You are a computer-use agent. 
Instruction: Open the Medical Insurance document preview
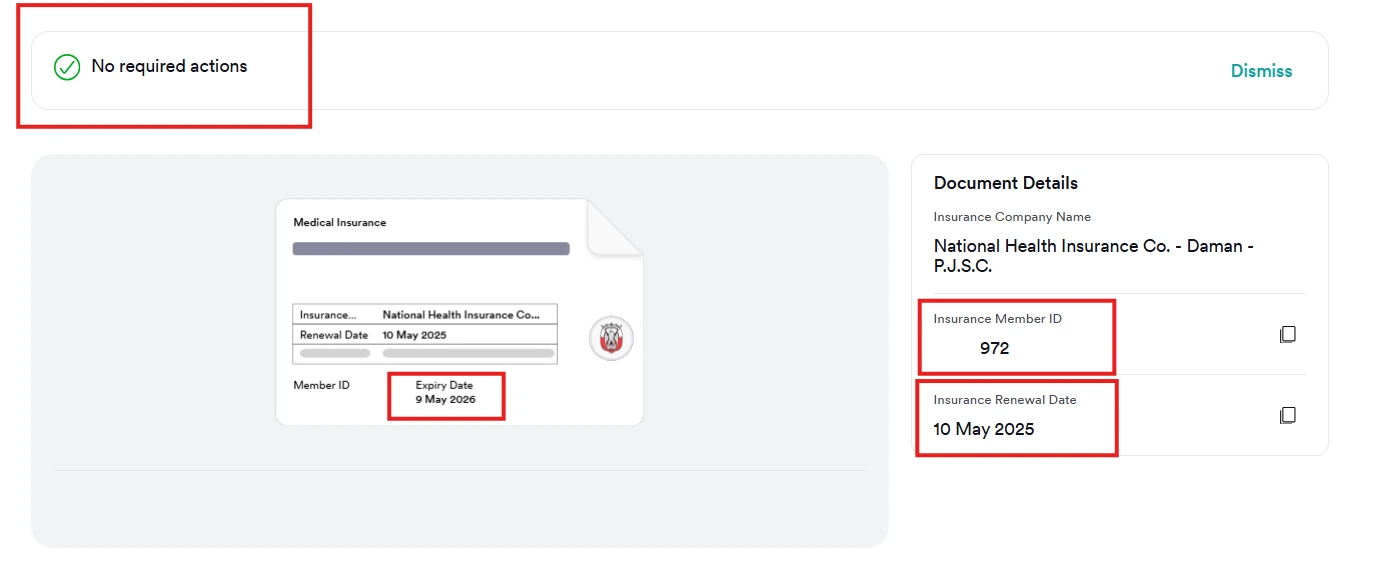click(x=459, y=312)
